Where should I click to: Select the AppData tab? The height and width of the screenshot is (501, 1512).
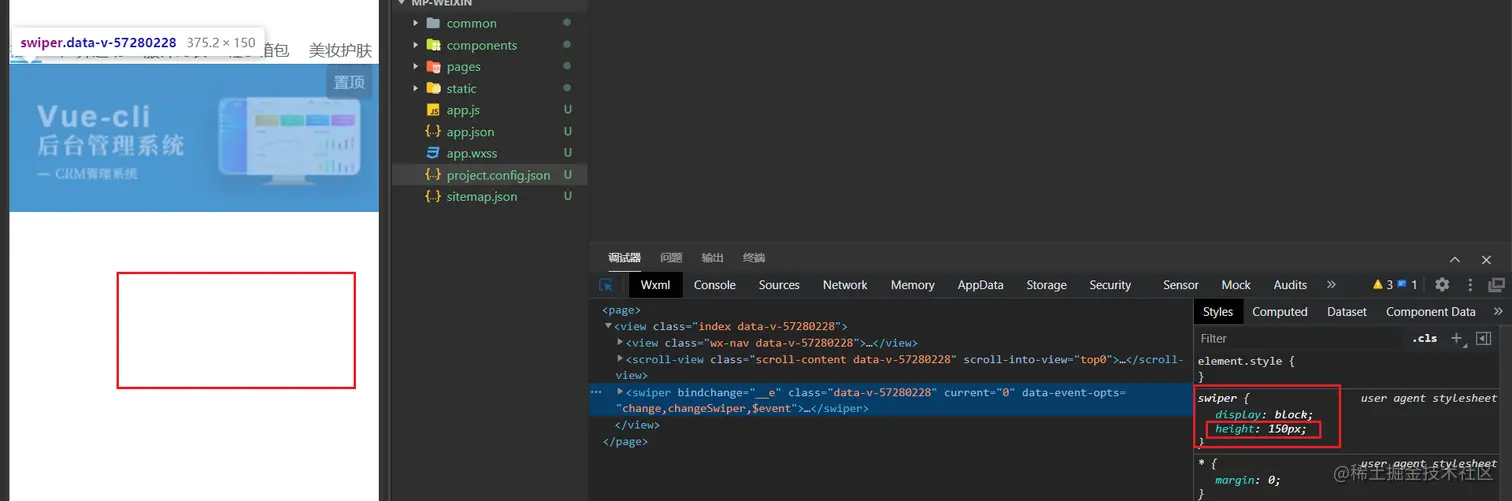(x=980, y=285)
